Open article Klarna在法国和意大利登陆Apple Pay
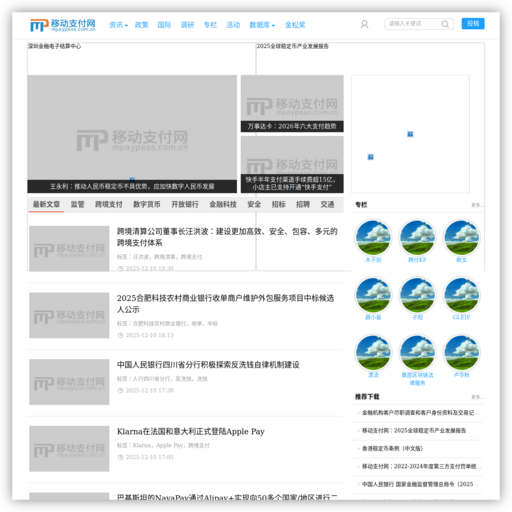This screenshot has width=512, height=512. (191, 431)
